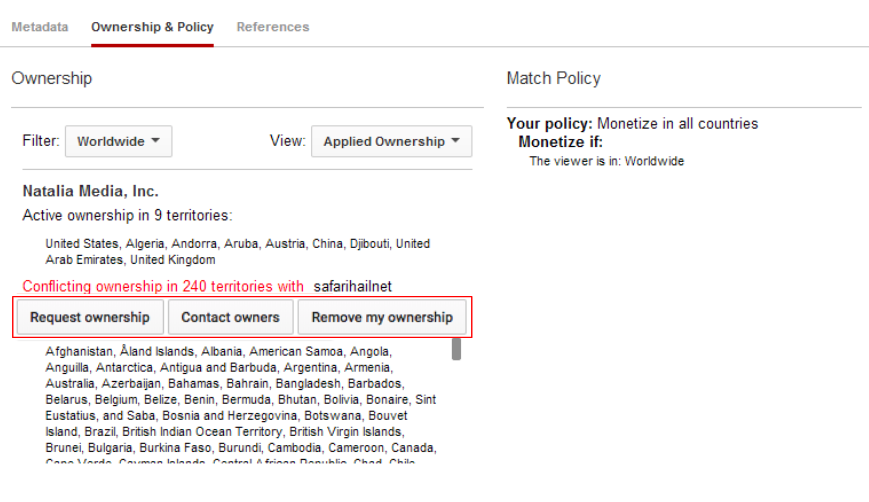Click 'Active ownership in 9 territories' text
The width and height of the screenshot is (869, 502).
(127, 215)
